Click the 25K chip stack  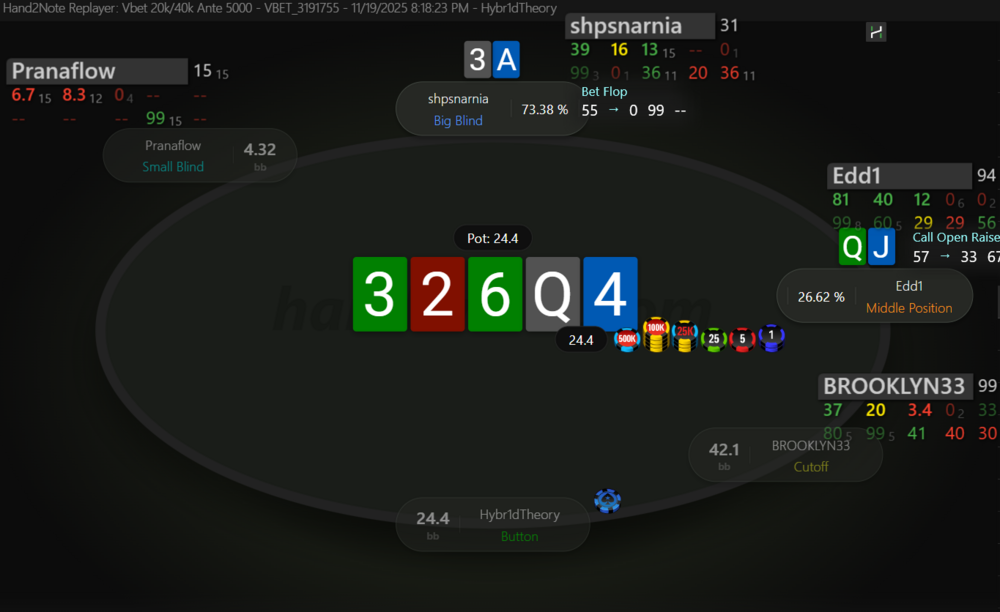(684, 337)
